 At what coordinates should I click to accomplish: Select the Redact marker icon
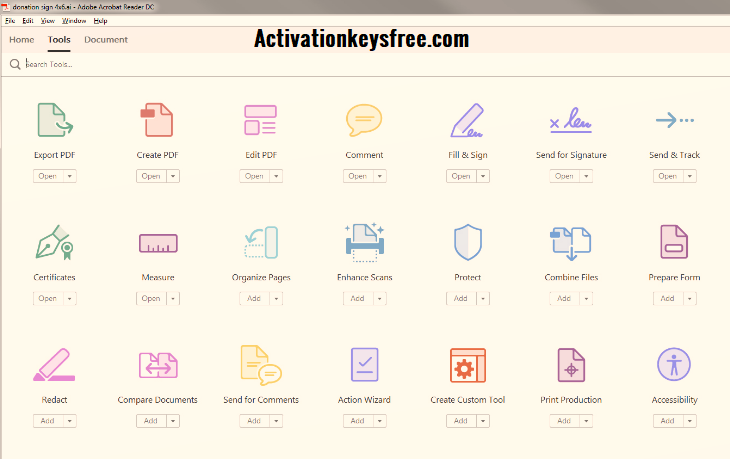click(54, 365)
